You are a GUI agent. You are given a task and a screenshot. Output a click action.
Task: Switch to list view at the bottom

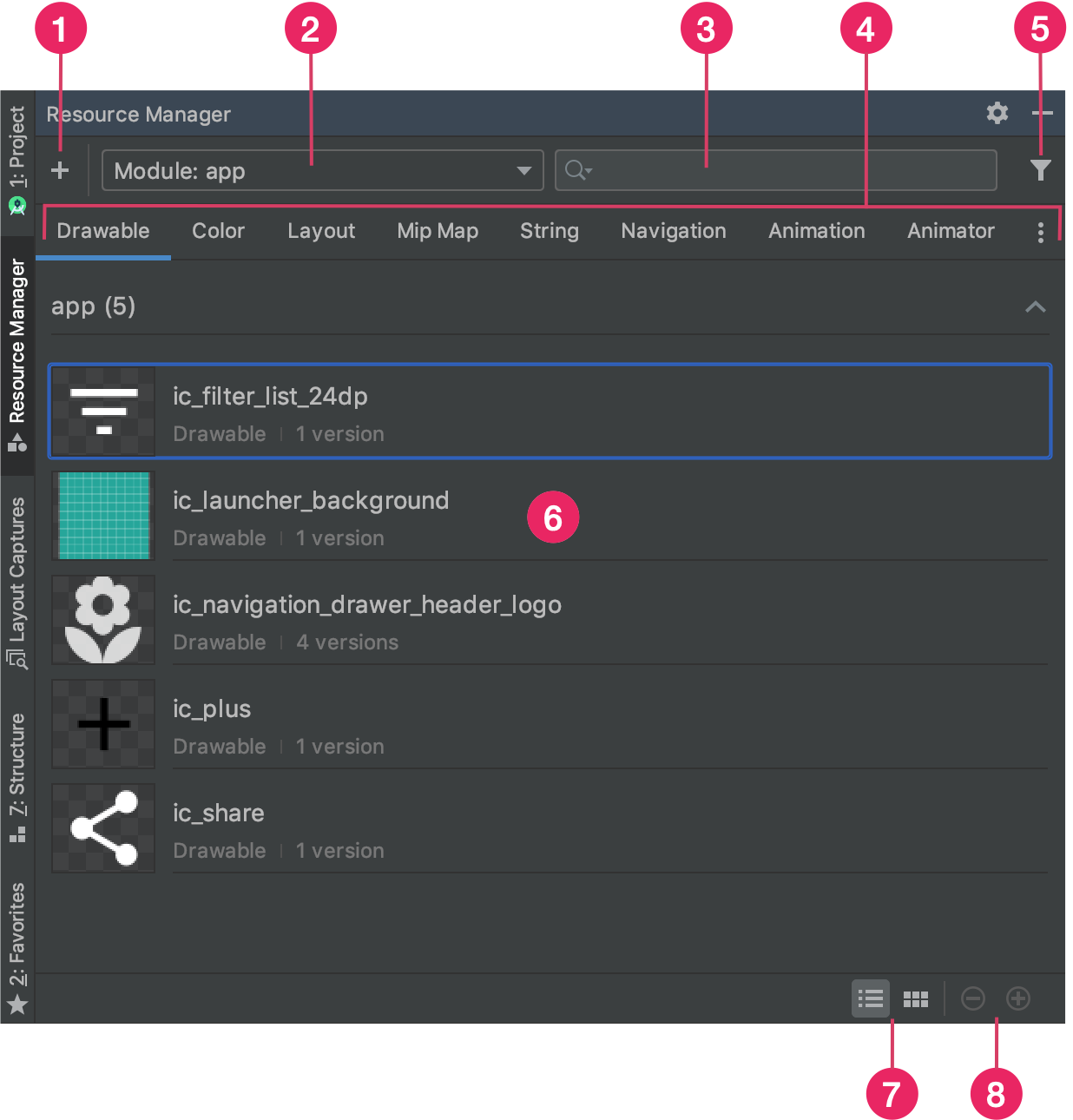(x=871, y=998)
